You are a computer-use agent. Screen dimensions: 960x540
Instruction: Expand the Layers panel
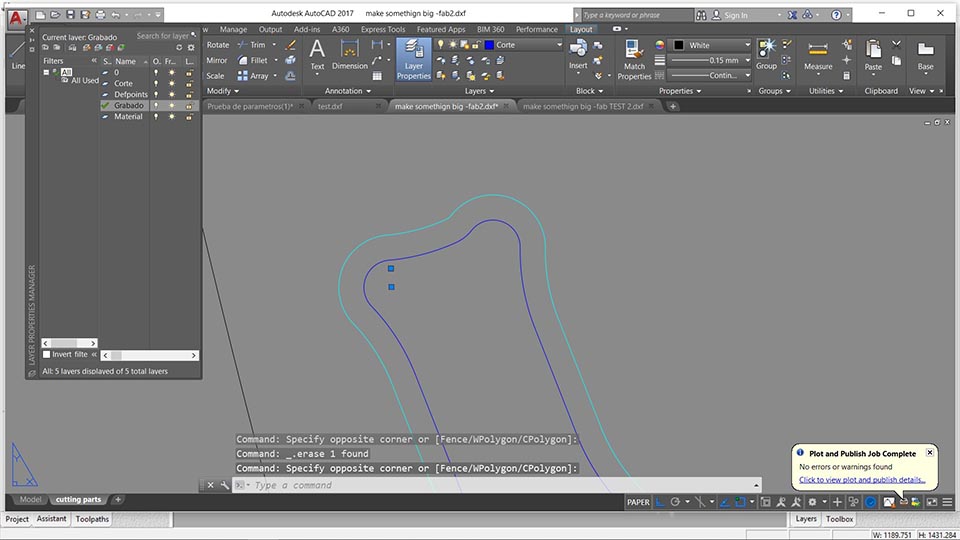pos(479,91)
